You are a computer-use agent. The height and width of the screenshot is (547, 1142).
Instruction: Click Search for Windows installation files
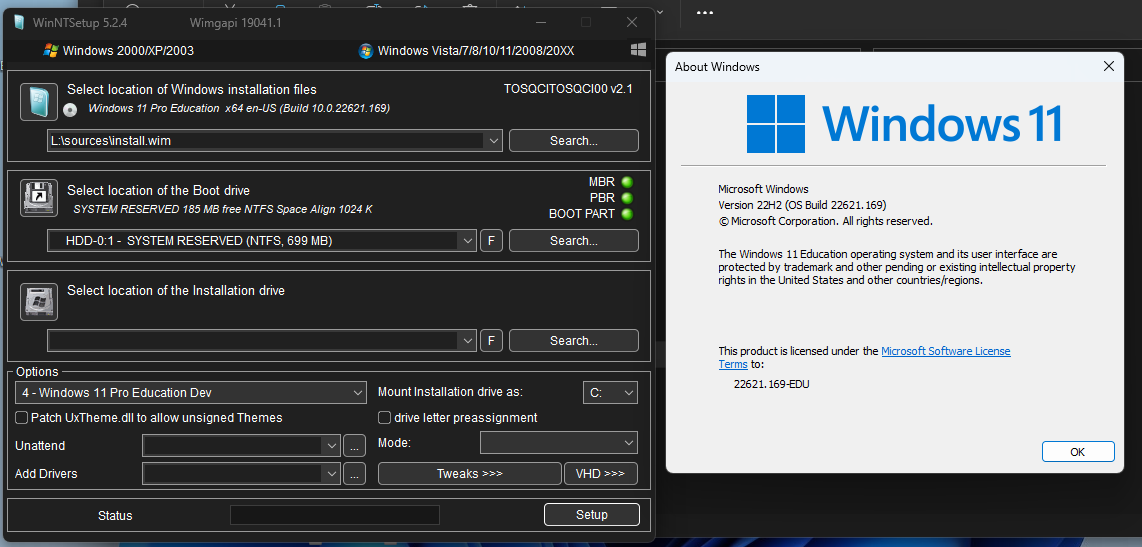[574, 141]
